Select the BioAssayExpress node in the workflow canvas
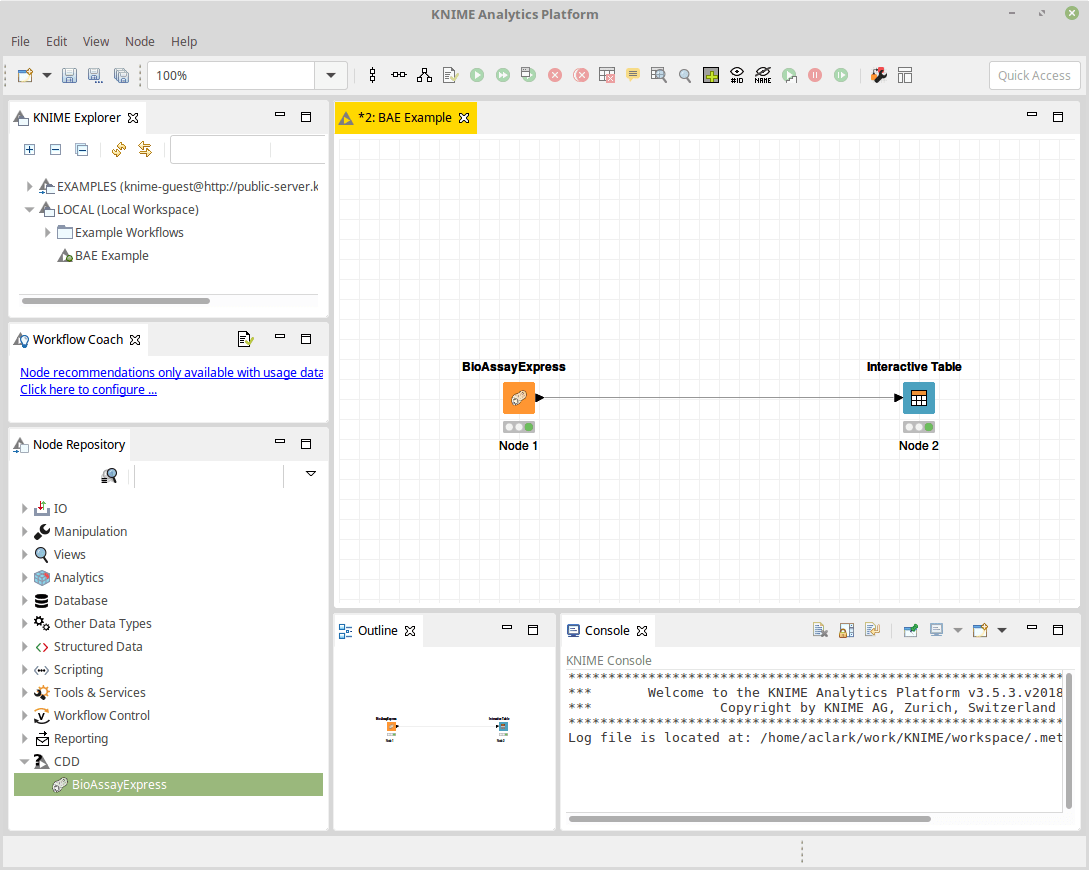1089x870 pixels. (x=518, y=397)
